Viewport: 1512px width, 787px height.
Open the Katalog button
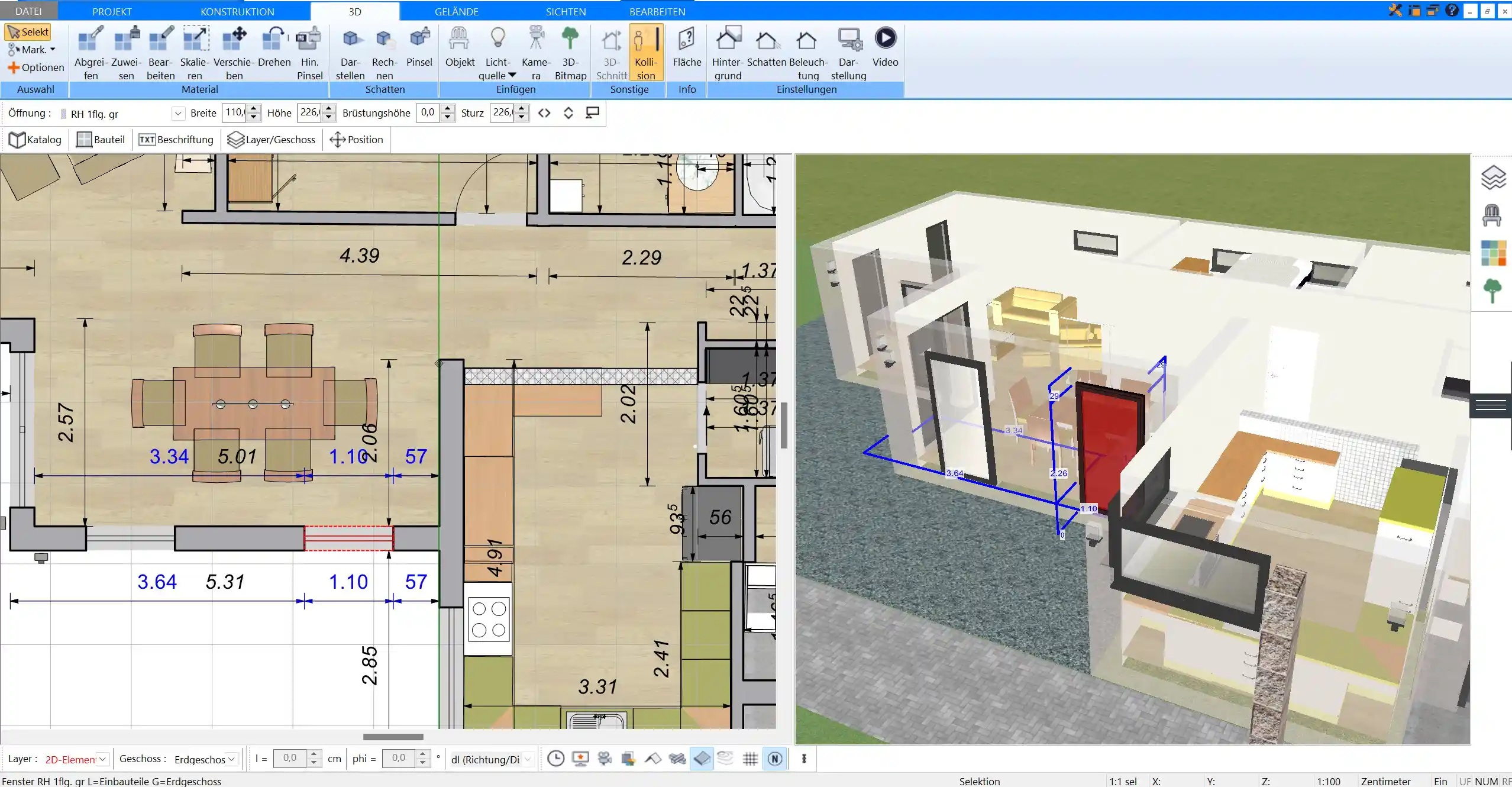pyautogui.click(x=35, y=140)
